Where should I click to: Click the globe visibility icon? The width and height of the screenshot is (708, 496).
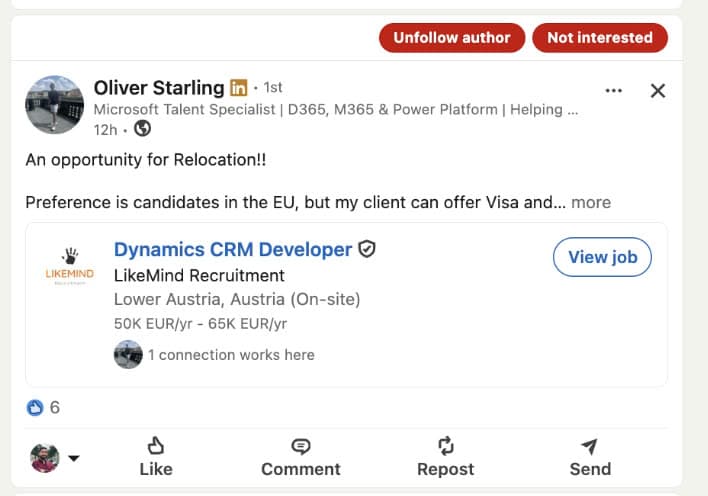142,129
